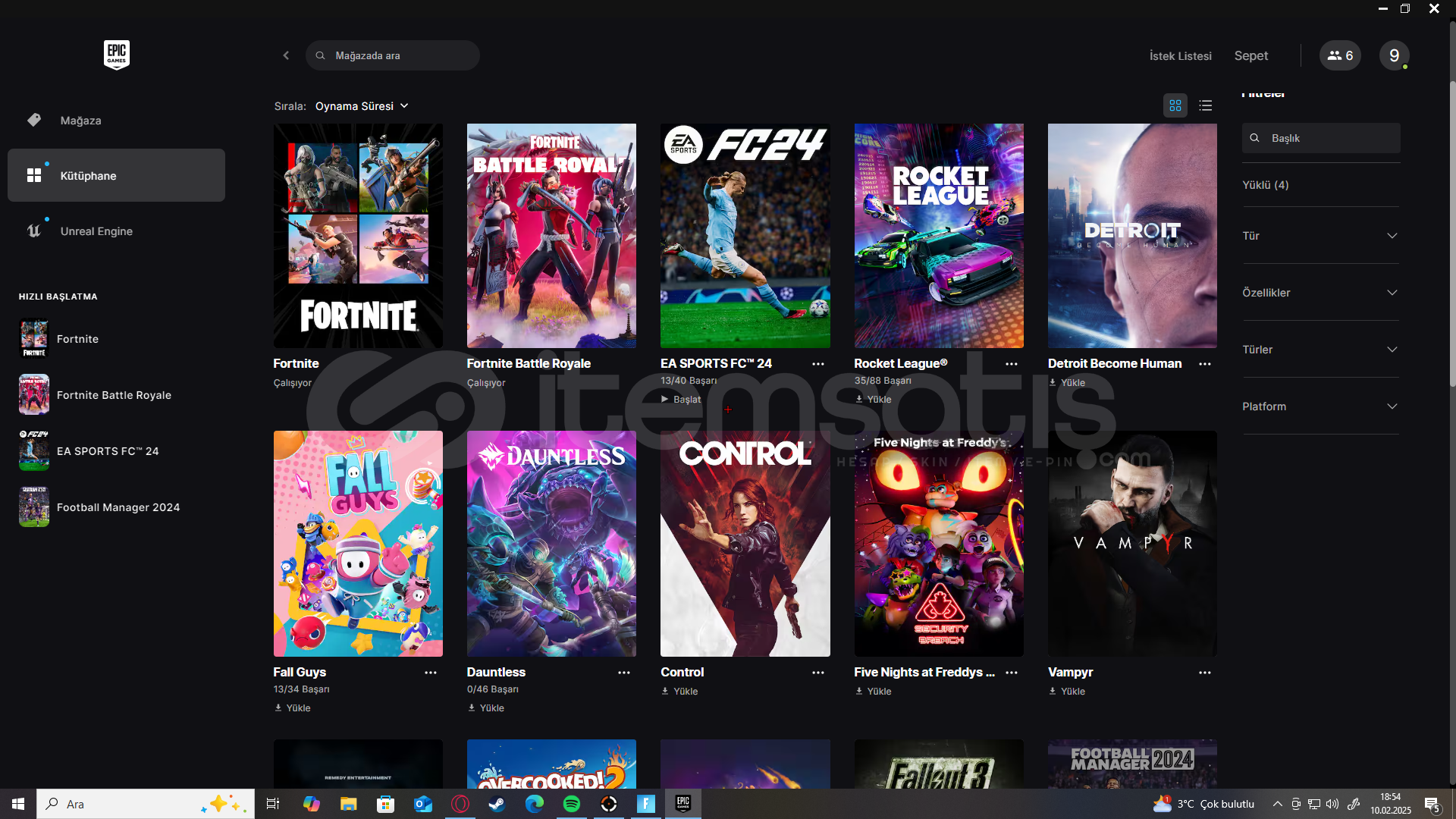Open the Unreal Engine section
Viewport: 1456px width, 819px height.
tap(116, 231)
